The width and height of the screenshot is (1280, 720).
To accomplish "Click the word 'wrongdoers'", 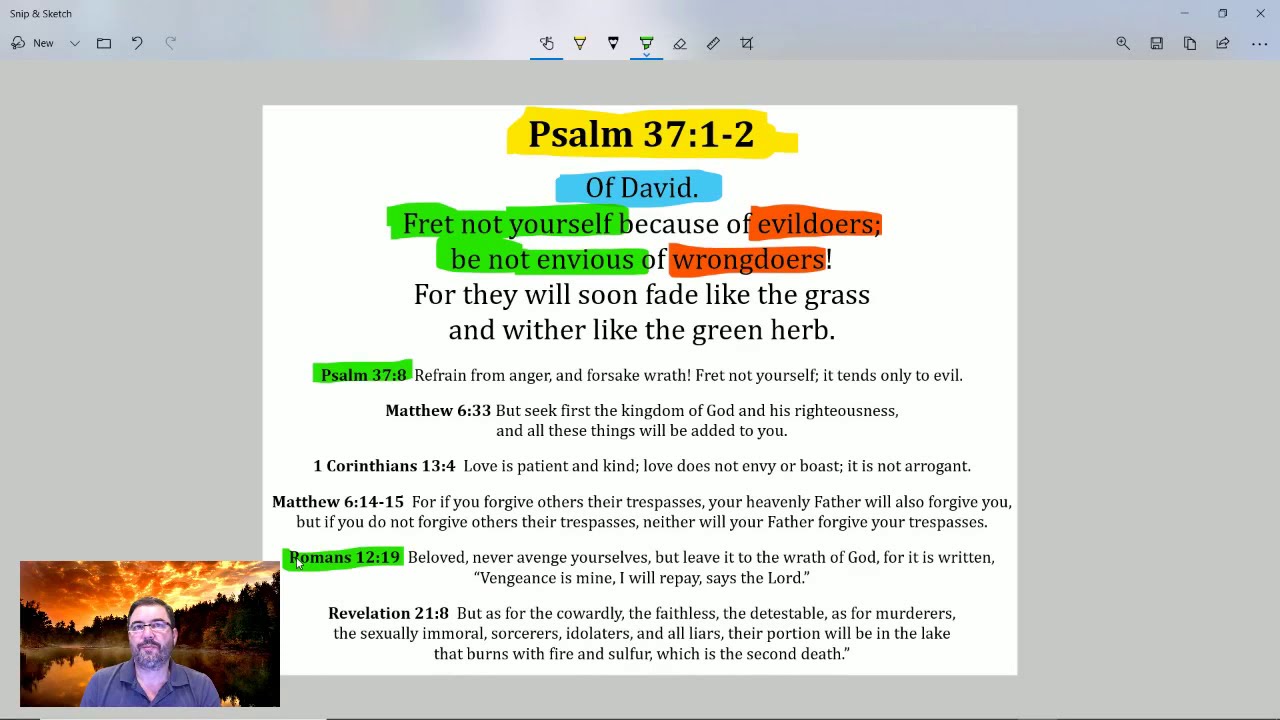I will click(748, 260).
